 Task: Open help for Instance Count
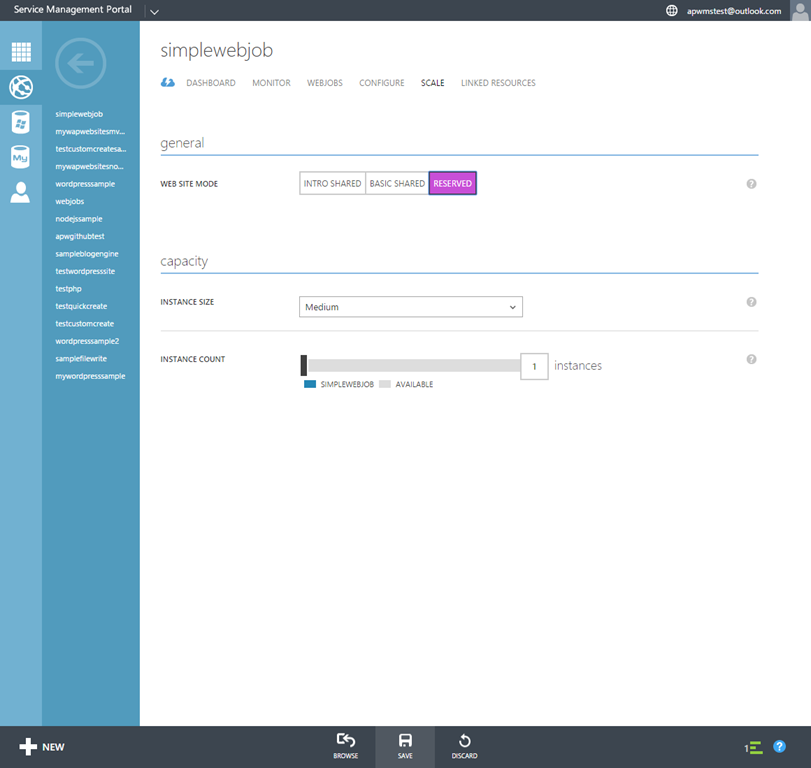point(752,359)
